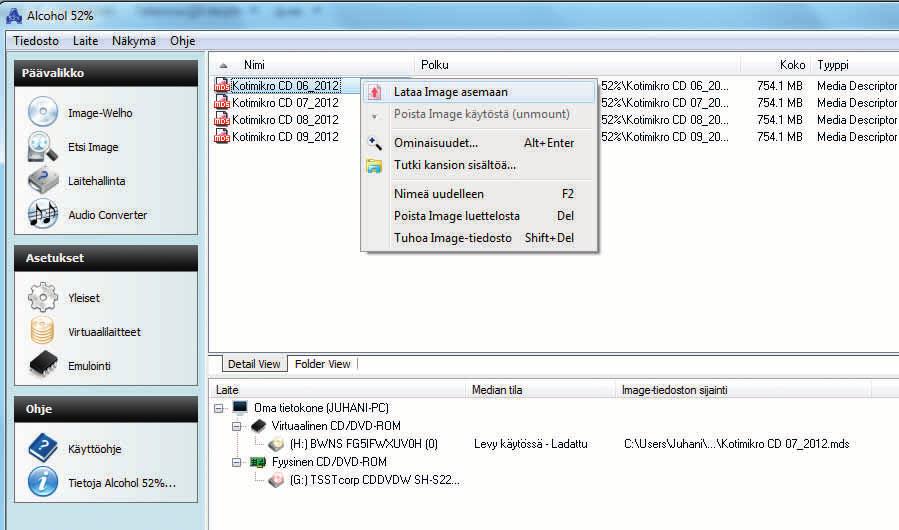Click the Ominaisuudet properties icon in menu

tap(374, 142)
